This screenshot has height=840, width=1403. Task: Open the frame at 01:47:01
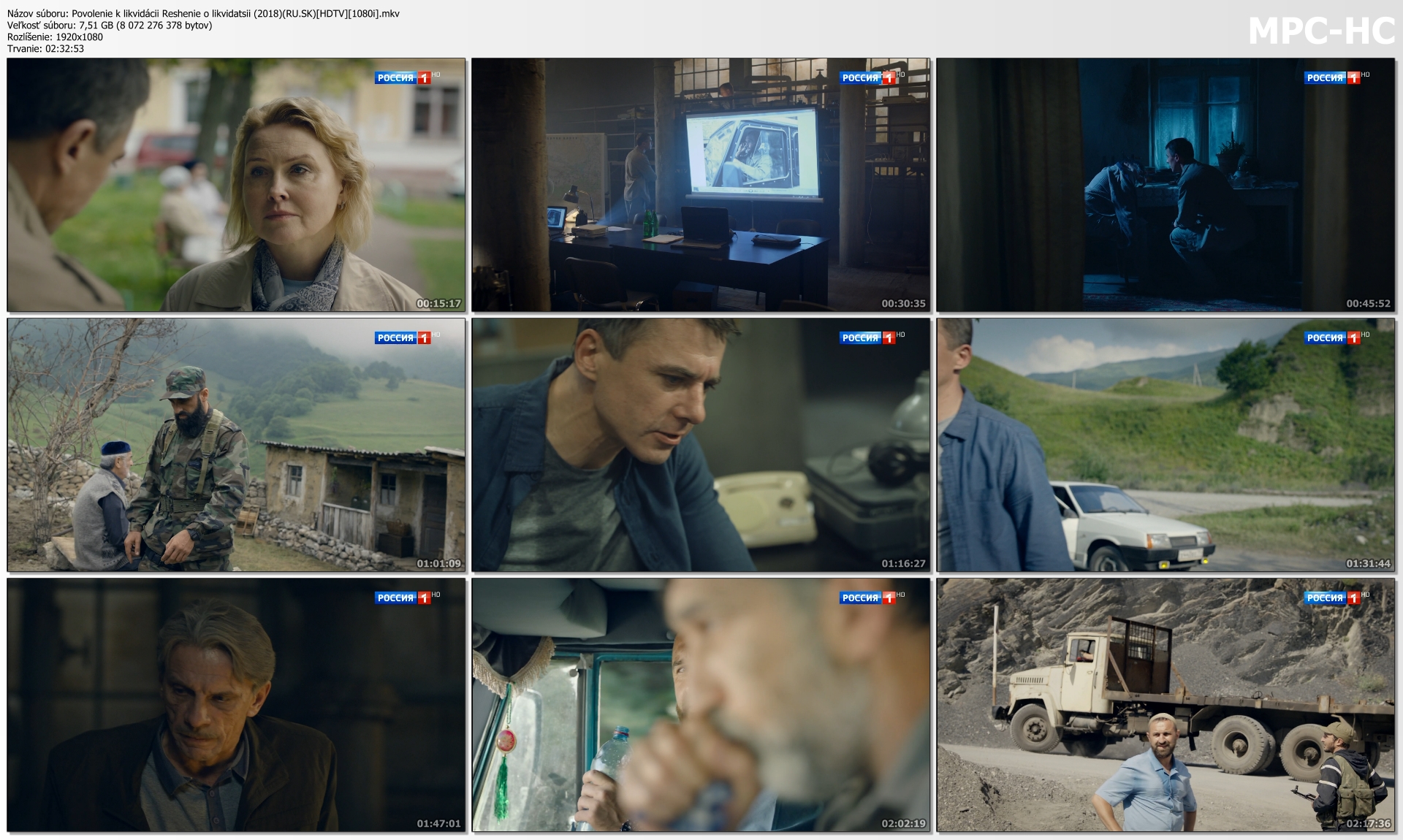click(x=236, y=705)
